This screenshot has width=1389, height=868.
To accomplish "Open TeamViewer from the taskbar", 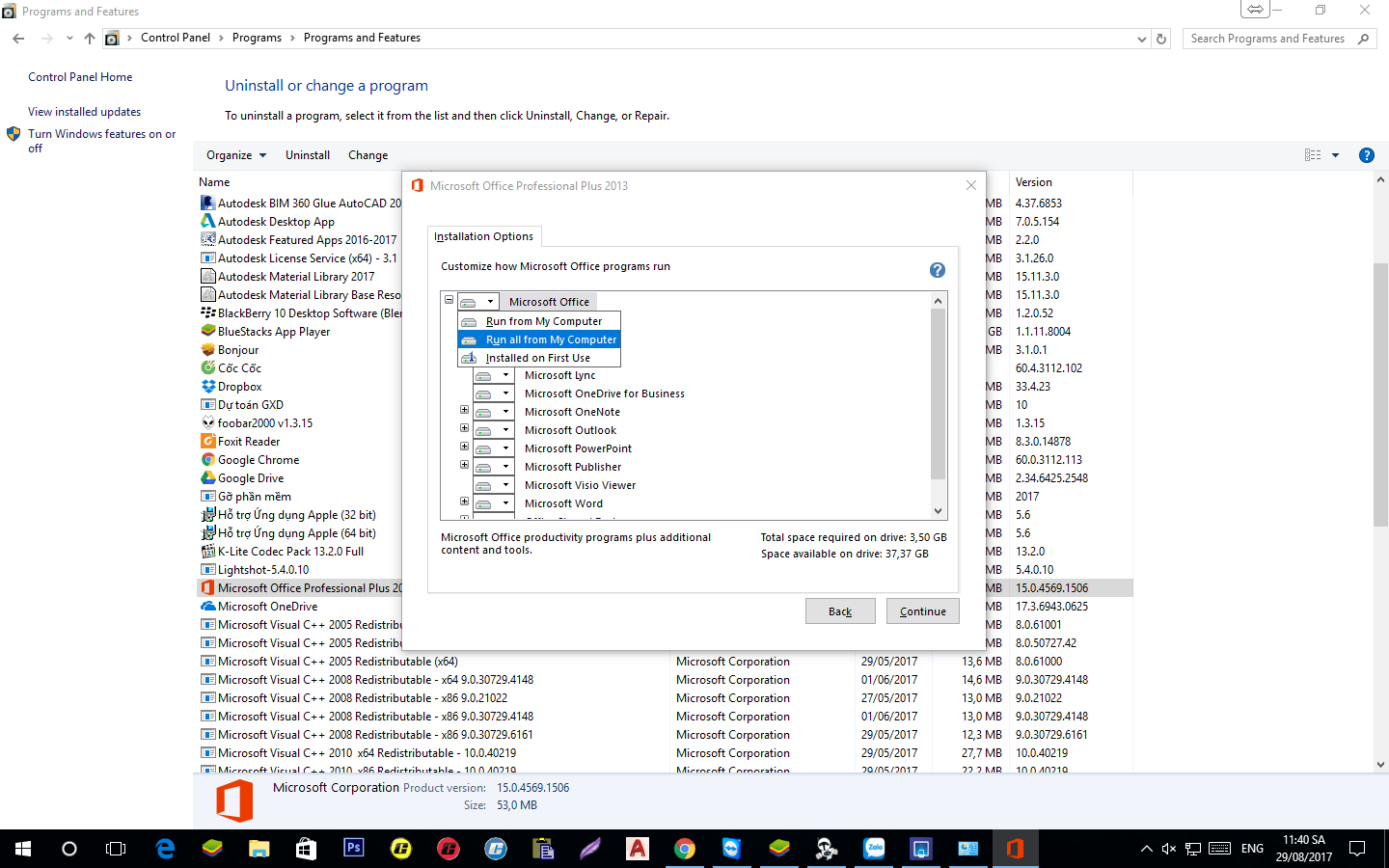I will pyautogui.click(x=732, y=849).
